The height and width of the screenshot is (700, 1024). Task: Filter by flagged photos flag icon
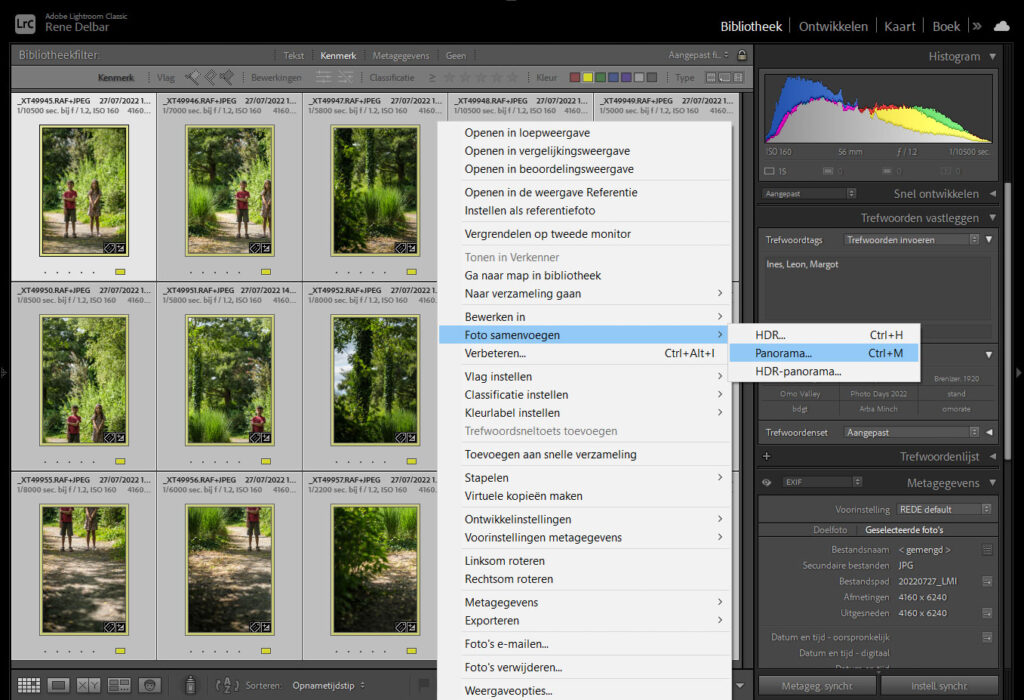click(x=193, y=78)
